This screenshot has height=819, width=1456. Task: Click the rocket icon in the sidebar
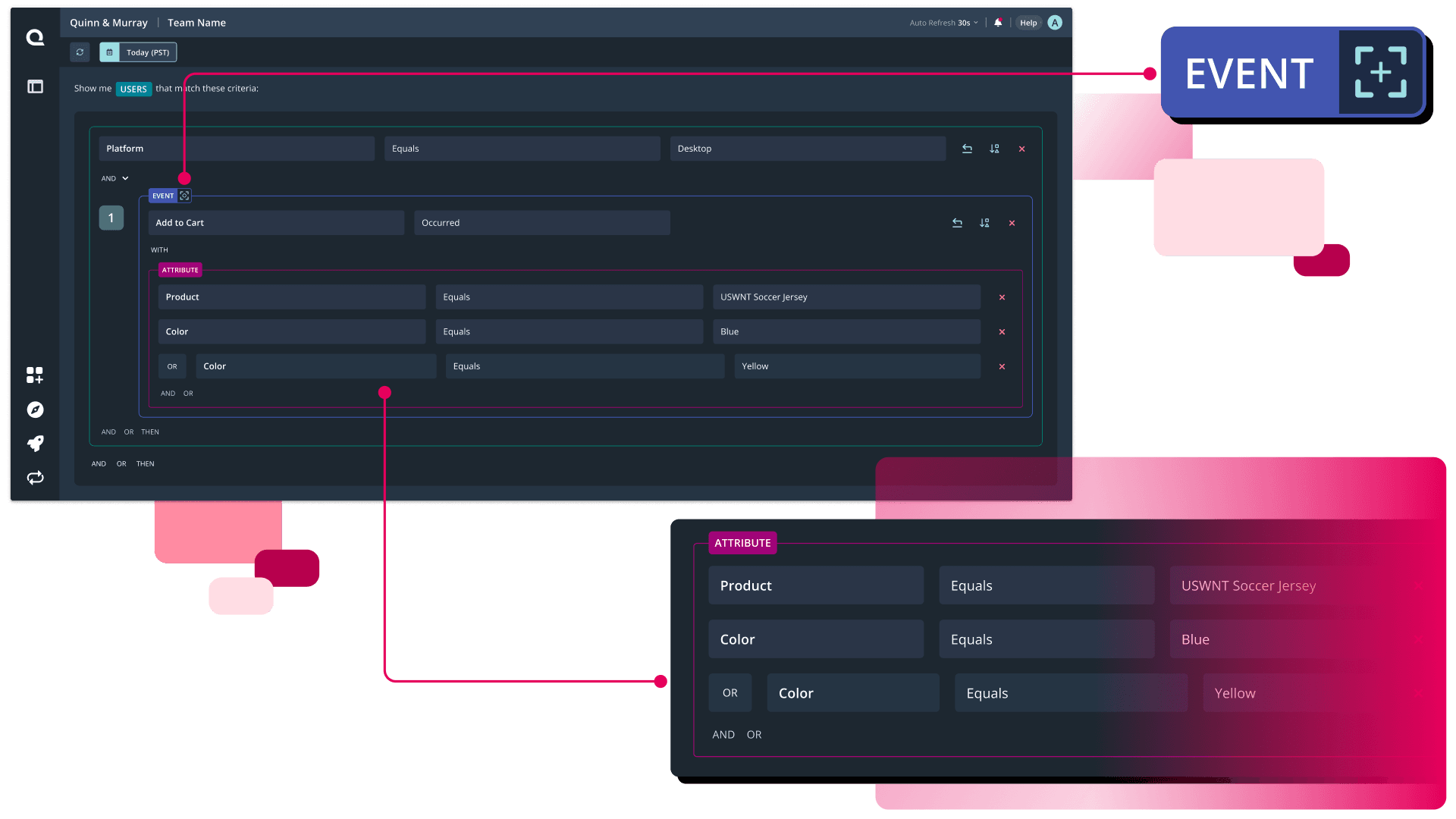34,444
